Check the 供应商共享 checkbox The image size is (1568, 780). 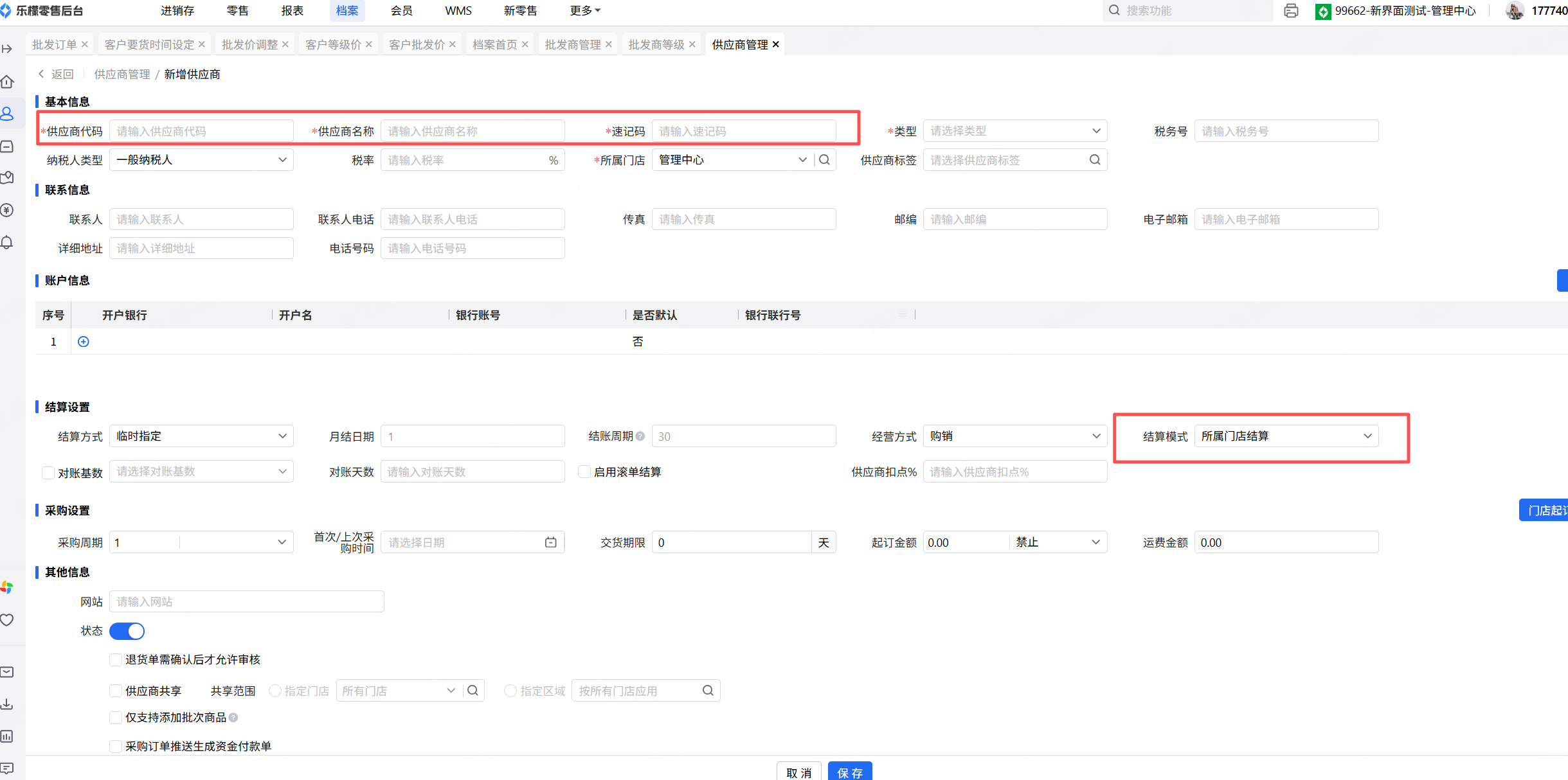pos(116,691)
